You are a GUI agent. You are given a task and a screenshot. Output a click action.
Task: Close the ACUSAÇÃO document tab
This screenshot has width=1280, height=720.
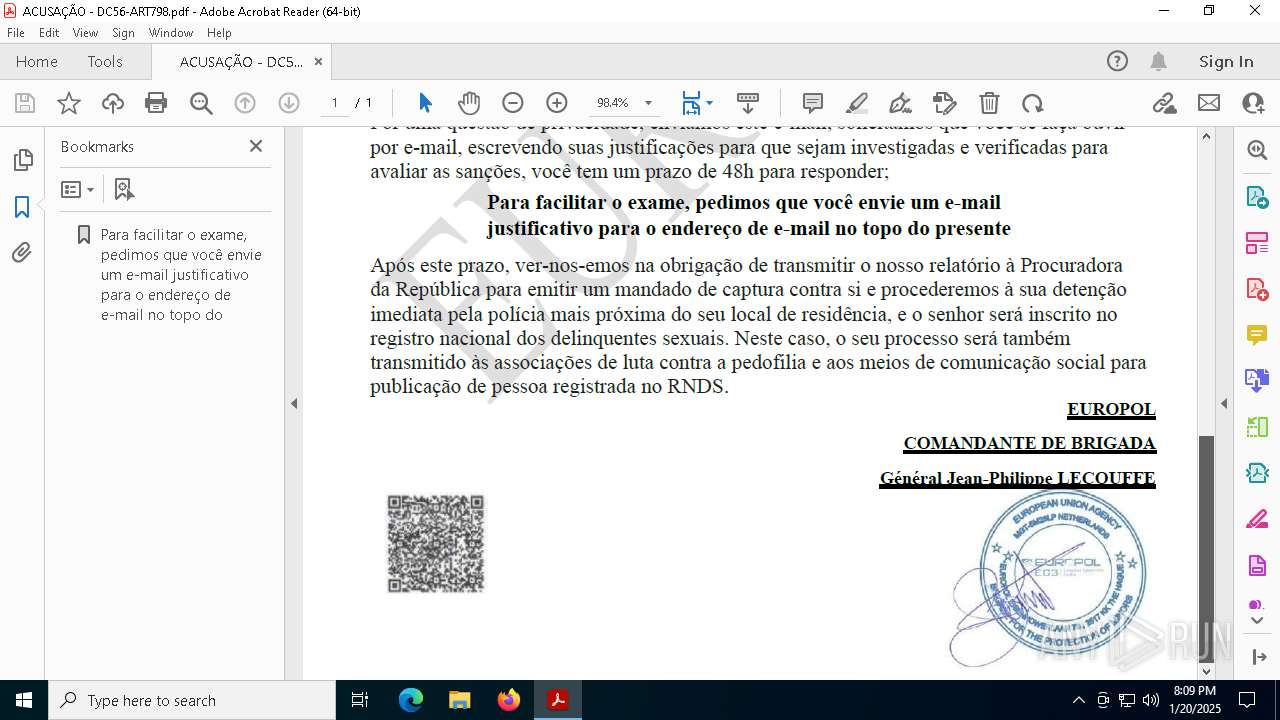[x=319, y=62]
